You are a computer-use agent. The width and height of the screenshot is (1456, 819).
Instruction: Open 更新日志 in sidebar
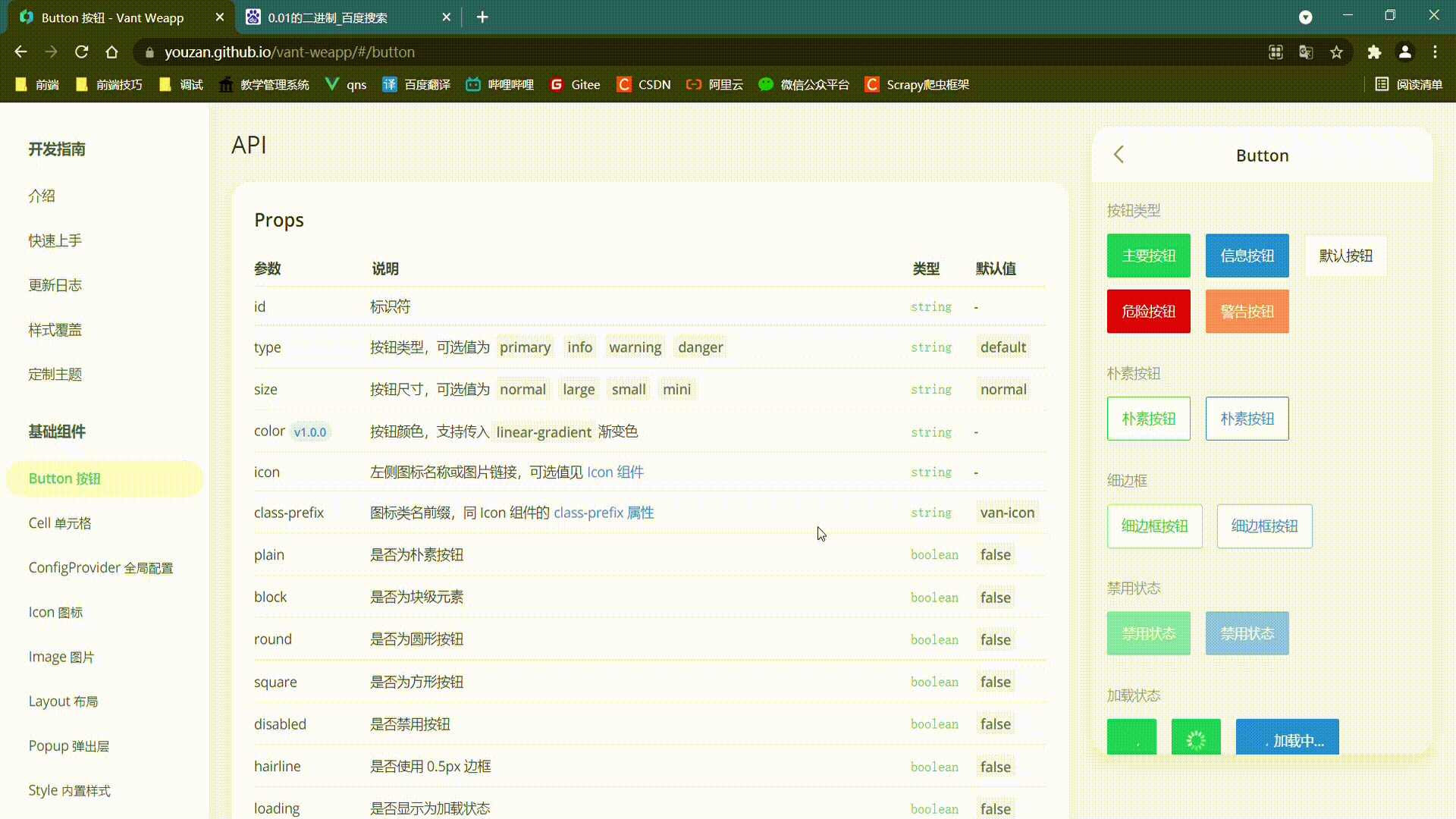(x=55, y=285)
